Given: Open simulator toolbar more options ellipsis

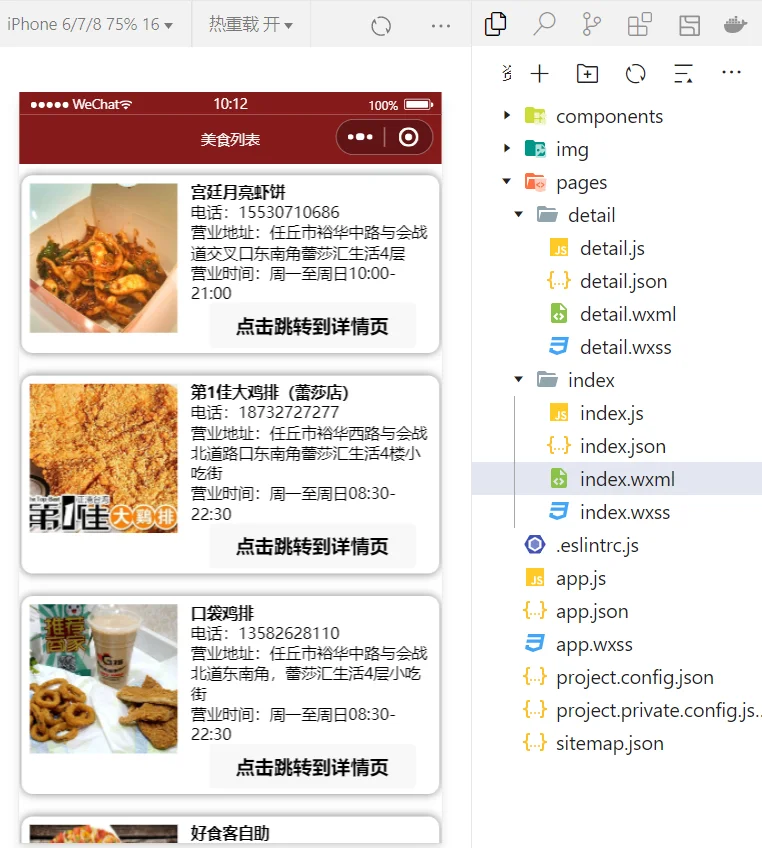Looking at the screenshot, I should point(441,25).
